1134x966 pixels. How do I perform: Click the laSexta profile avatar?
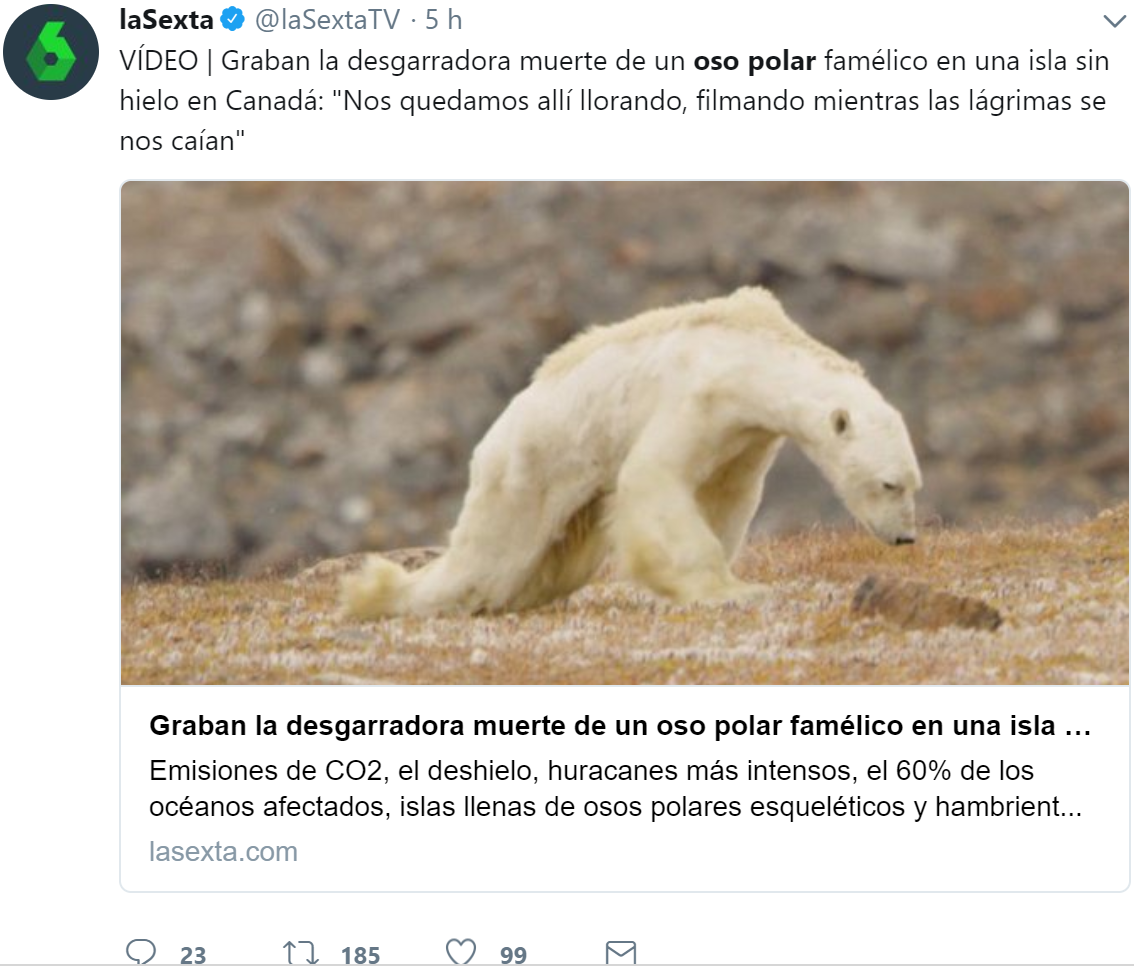point(51,52)
